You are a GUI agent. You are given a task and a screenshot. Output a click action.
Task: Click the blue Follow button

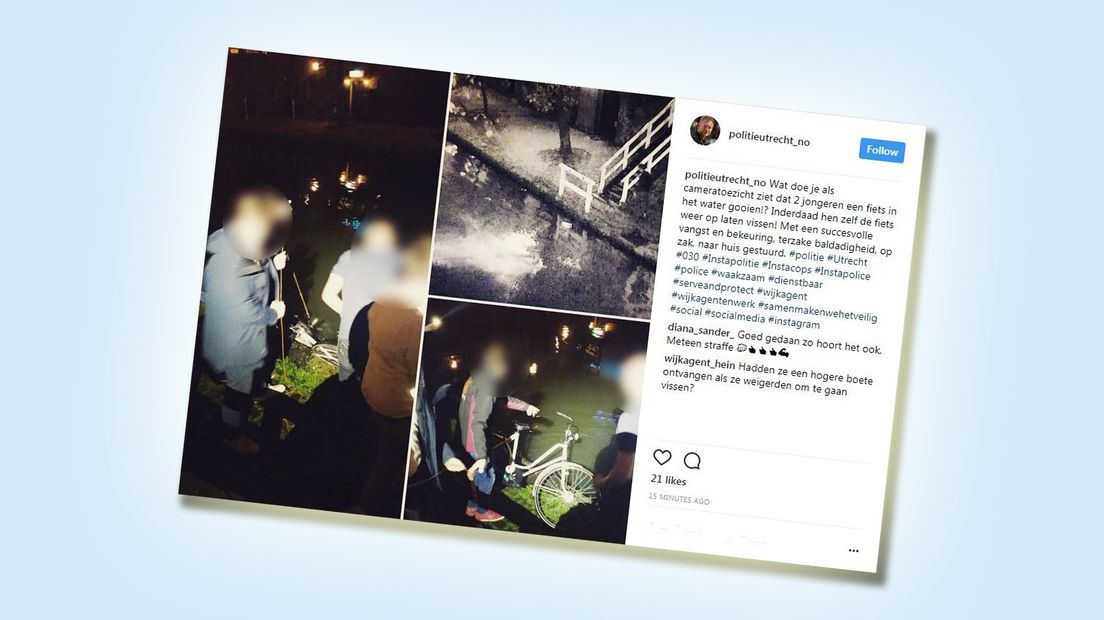[882, 150]
